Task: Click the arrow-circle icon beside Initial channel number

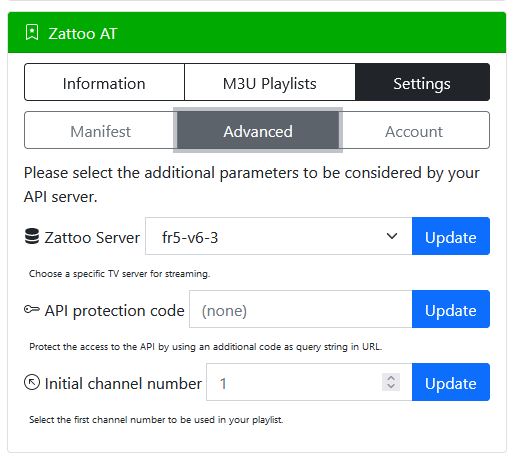Action: 32,382
